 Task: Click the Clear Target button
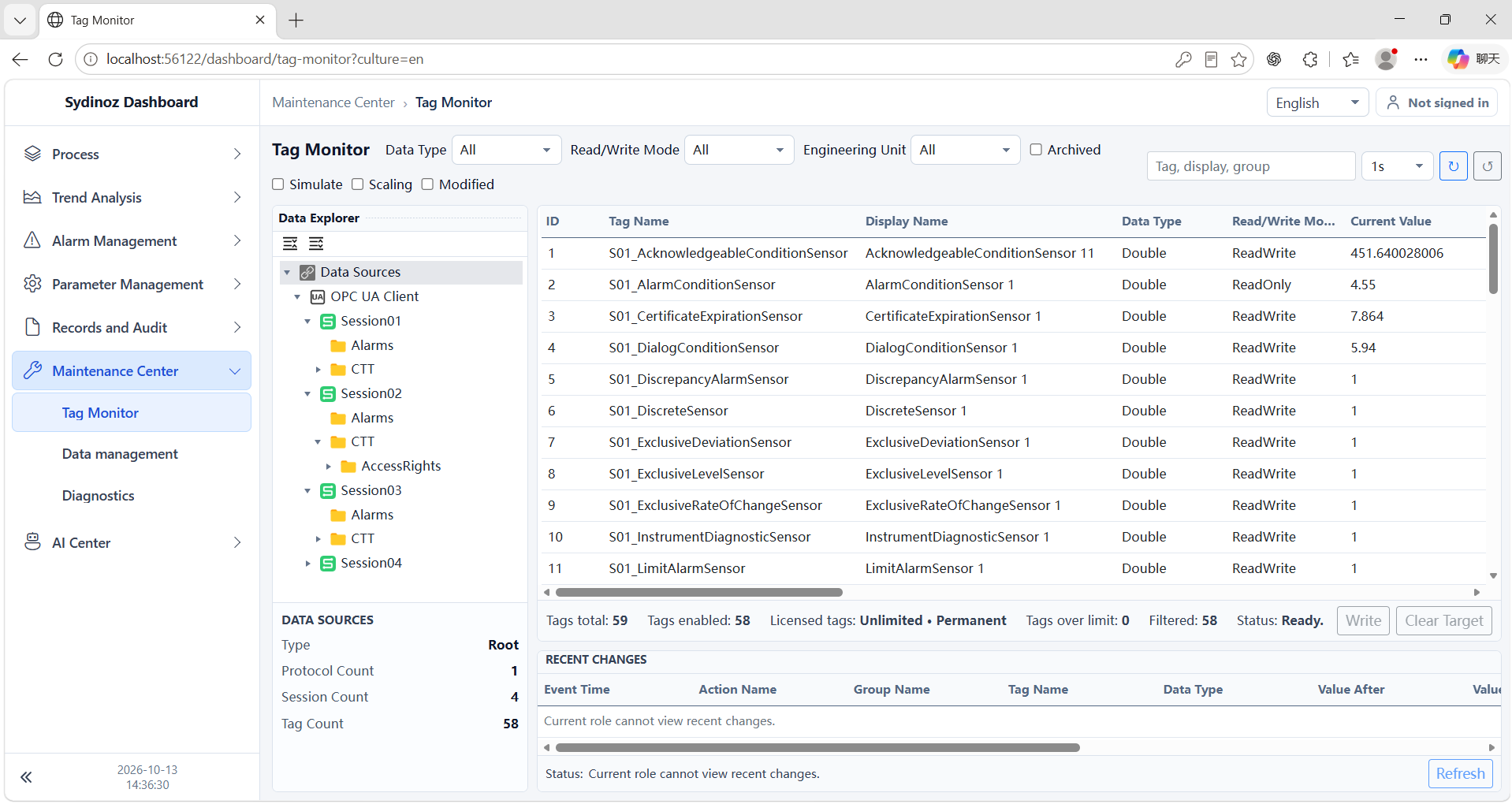point(1443,620)
